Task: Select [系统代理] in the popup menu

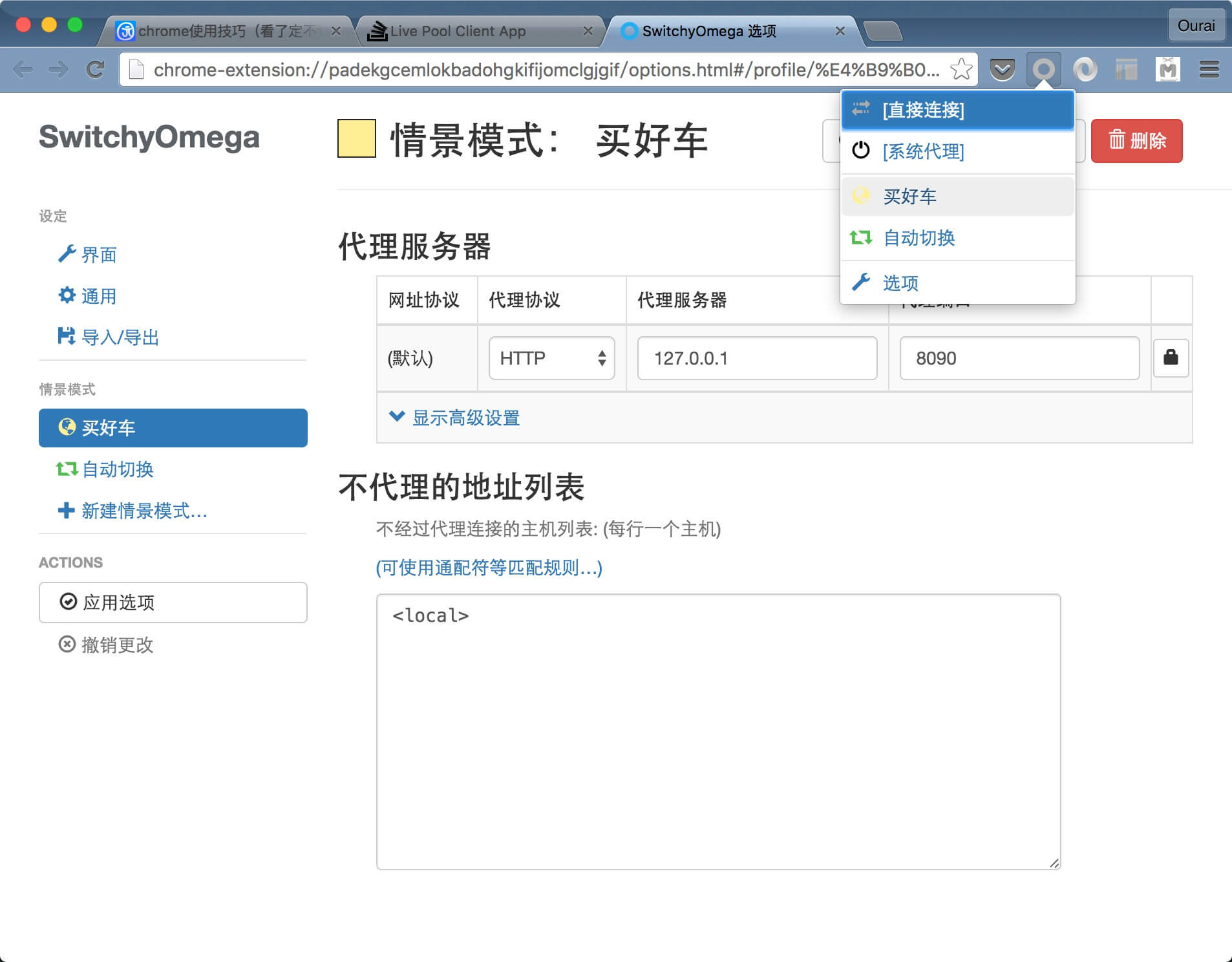Action: click(x=957, y=151)
